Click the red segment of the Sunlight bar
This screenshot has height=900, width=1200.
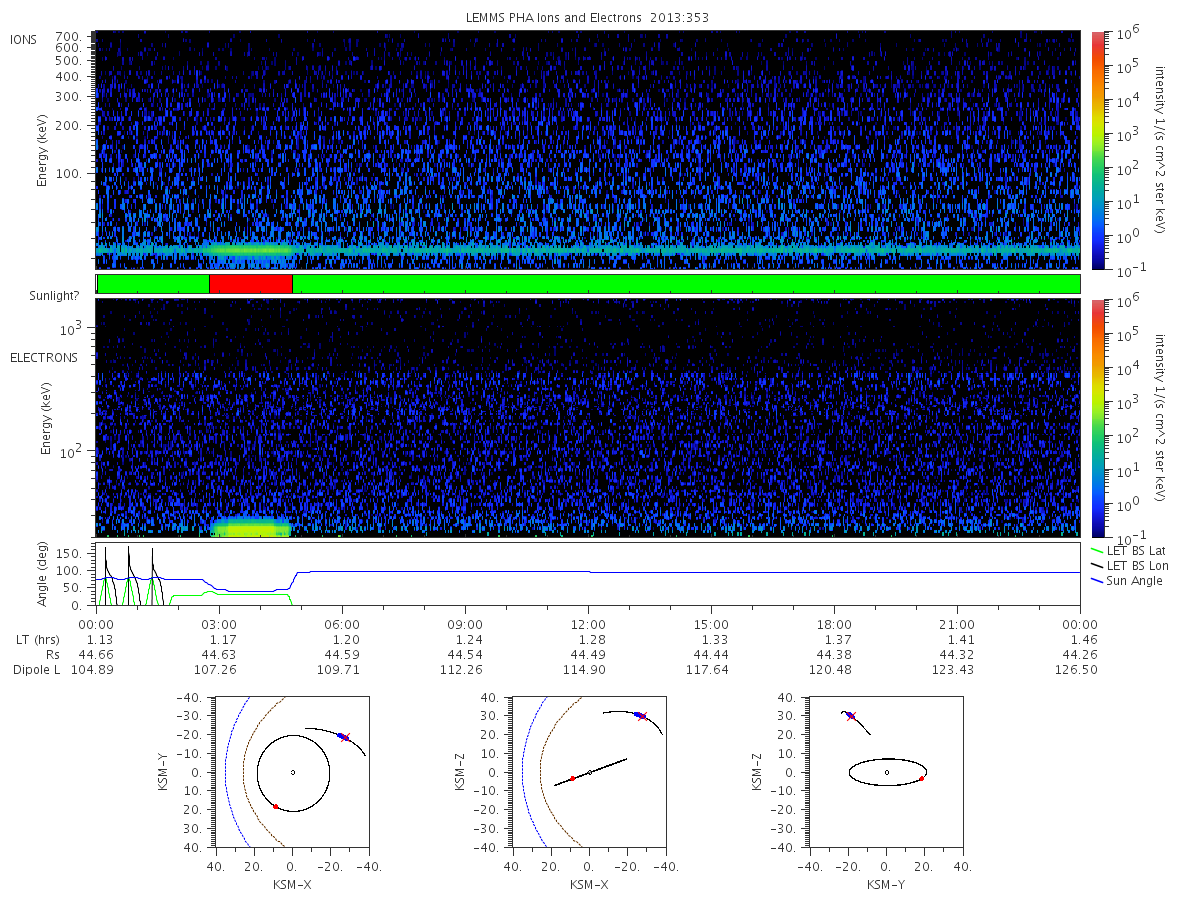(250, 284)
